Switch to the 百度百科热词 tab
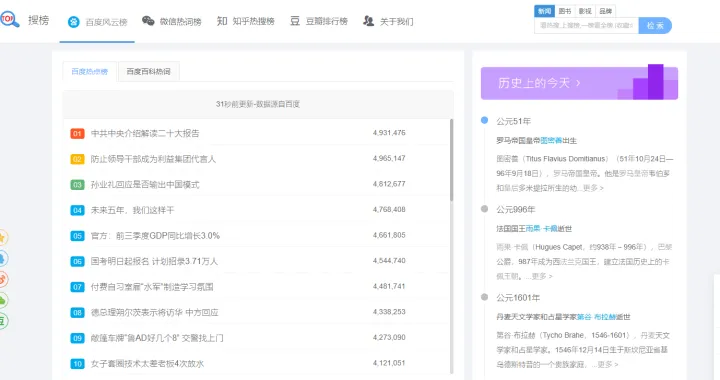 tap(148, 72)
